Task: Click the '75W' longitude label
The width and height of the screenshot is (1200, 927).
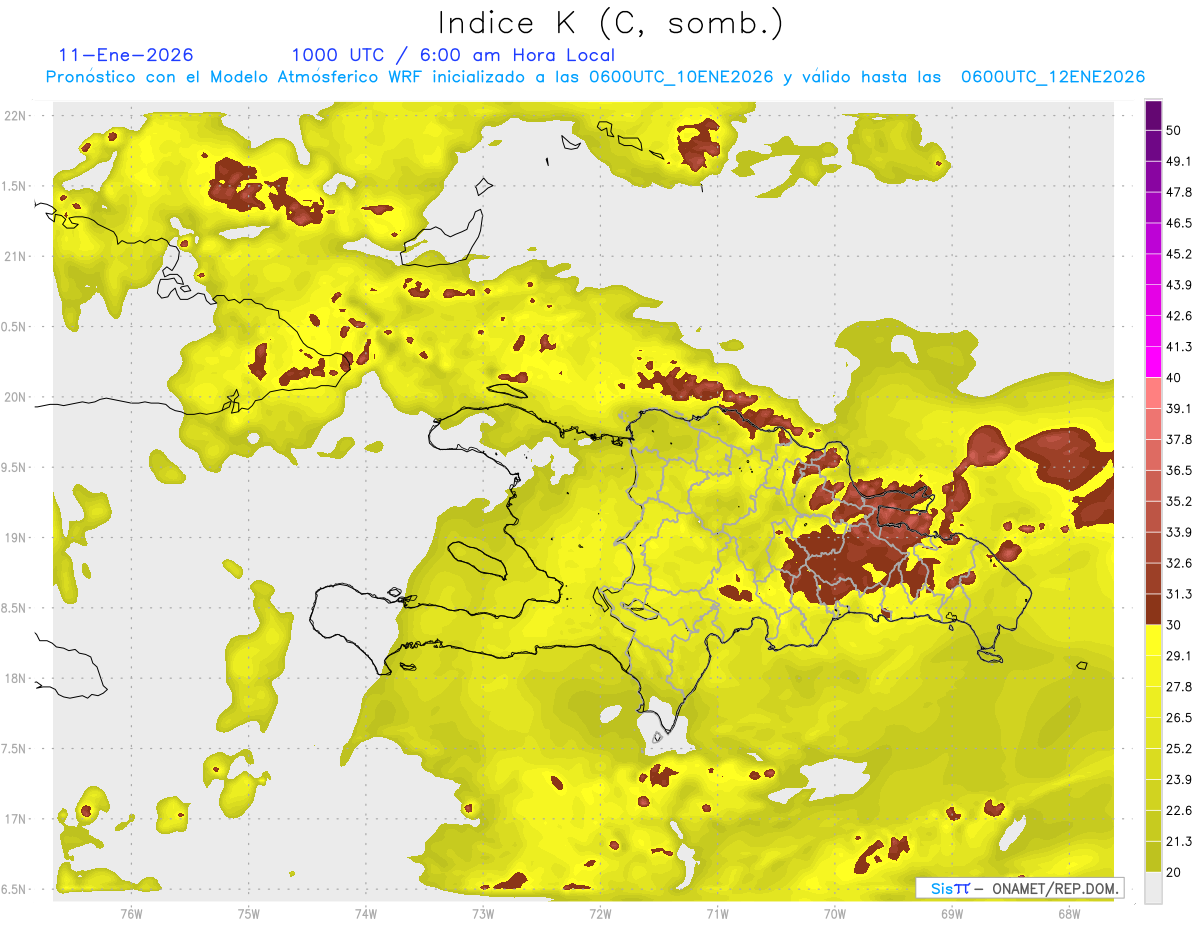Action: click(x=249, y=913)
